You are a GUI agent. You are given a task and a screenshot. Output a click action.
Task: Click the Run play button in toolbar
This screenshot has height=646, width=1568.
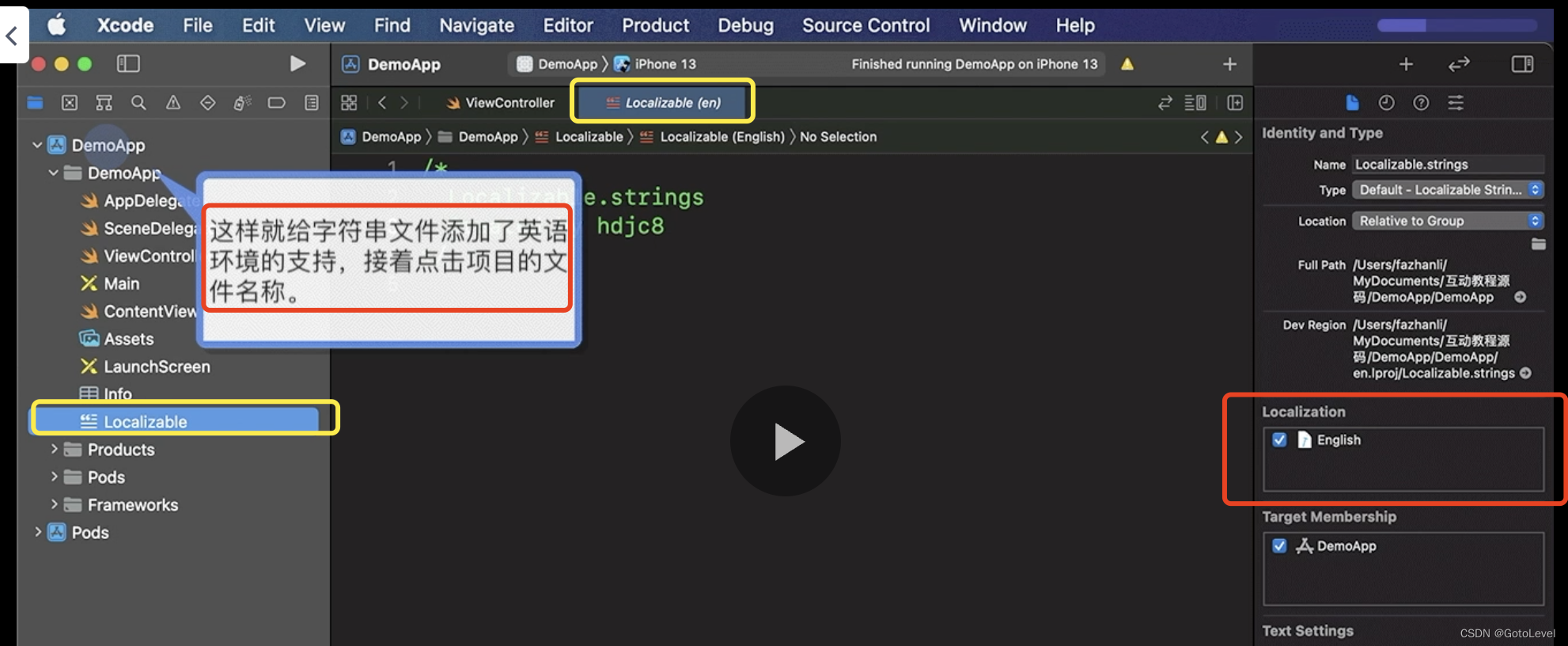pos(297,63)
